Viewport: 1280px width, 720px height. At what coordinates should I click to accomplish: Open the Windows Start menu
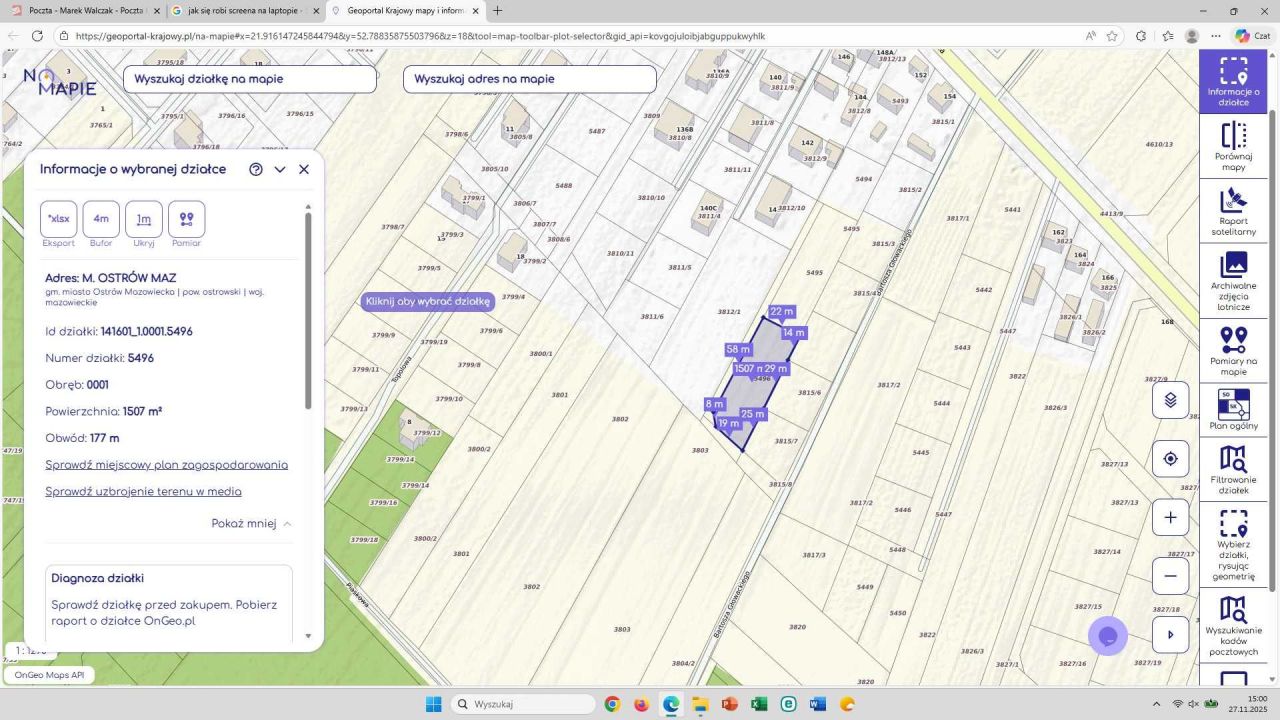click(x=433, y=704)
